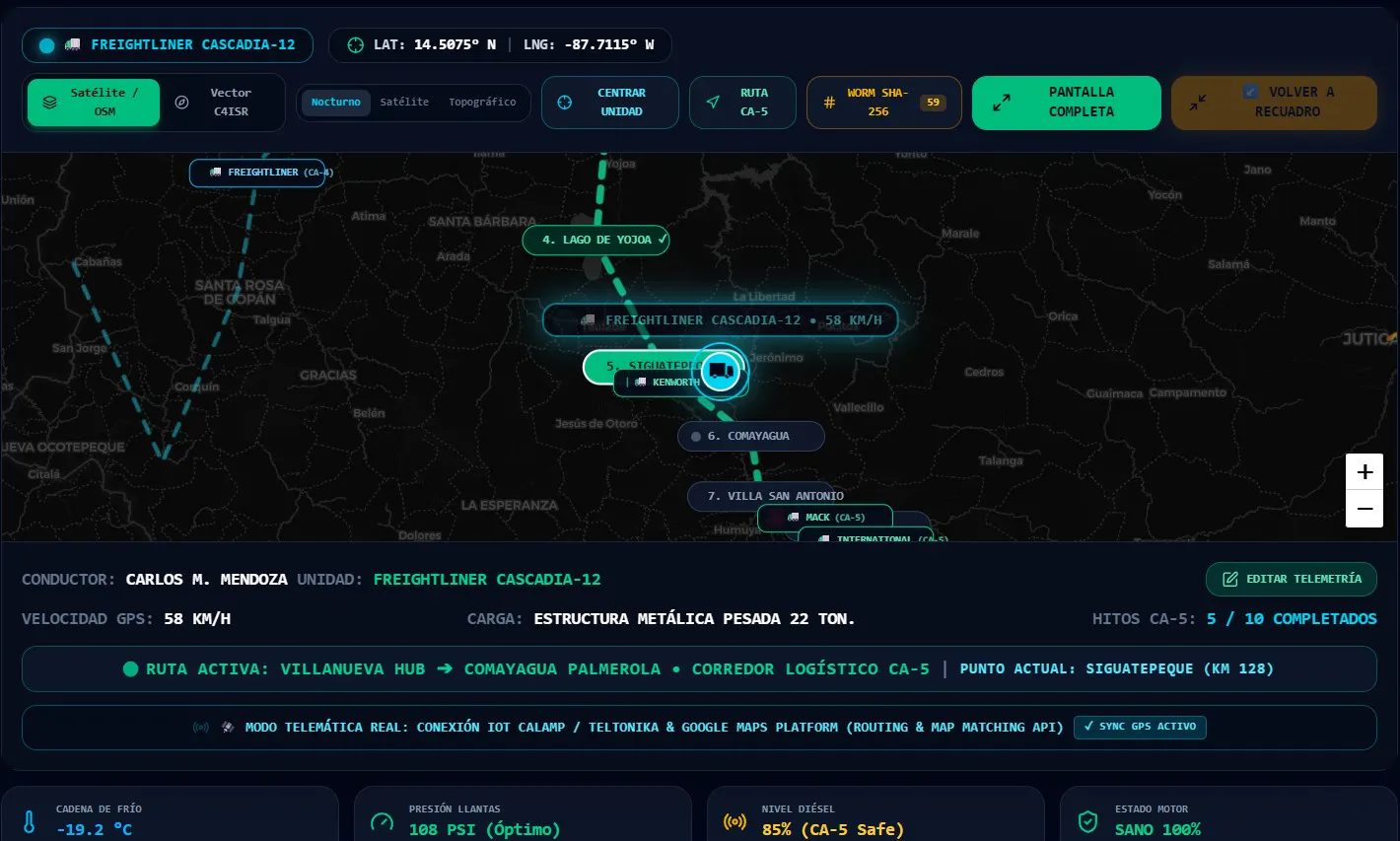Click Punto Actual: Siguatepeque (KM 128)

tap(1117, 669)
